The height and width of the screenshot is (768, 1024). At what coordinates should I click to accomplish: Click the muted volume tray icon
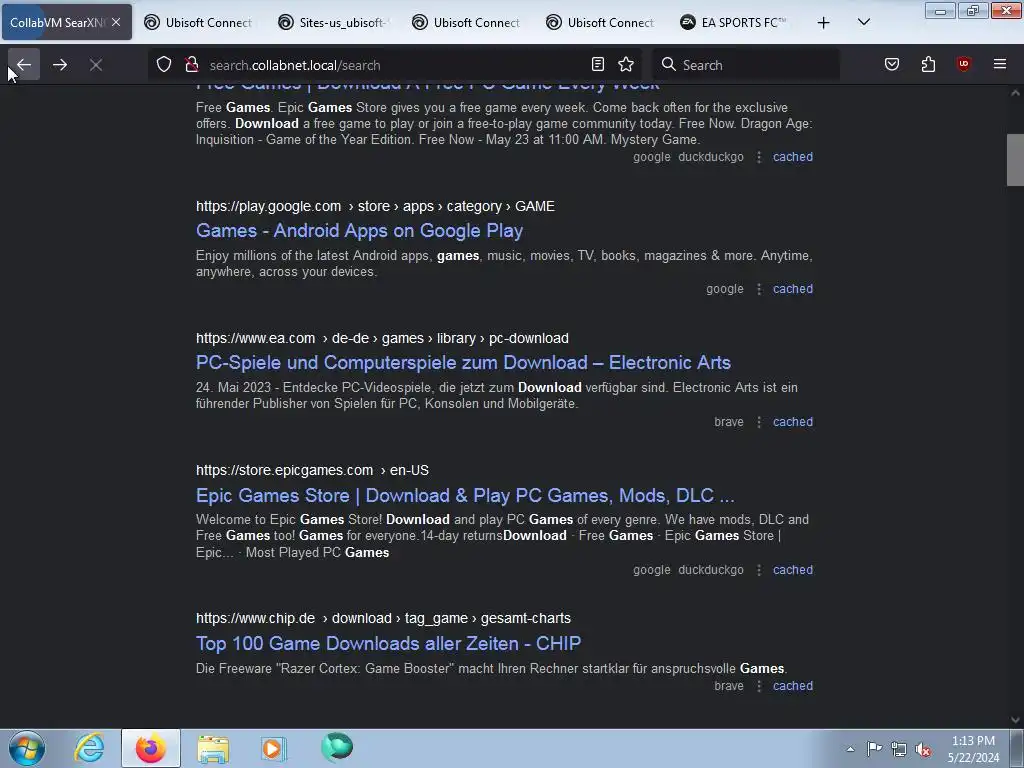click(923, 749)
